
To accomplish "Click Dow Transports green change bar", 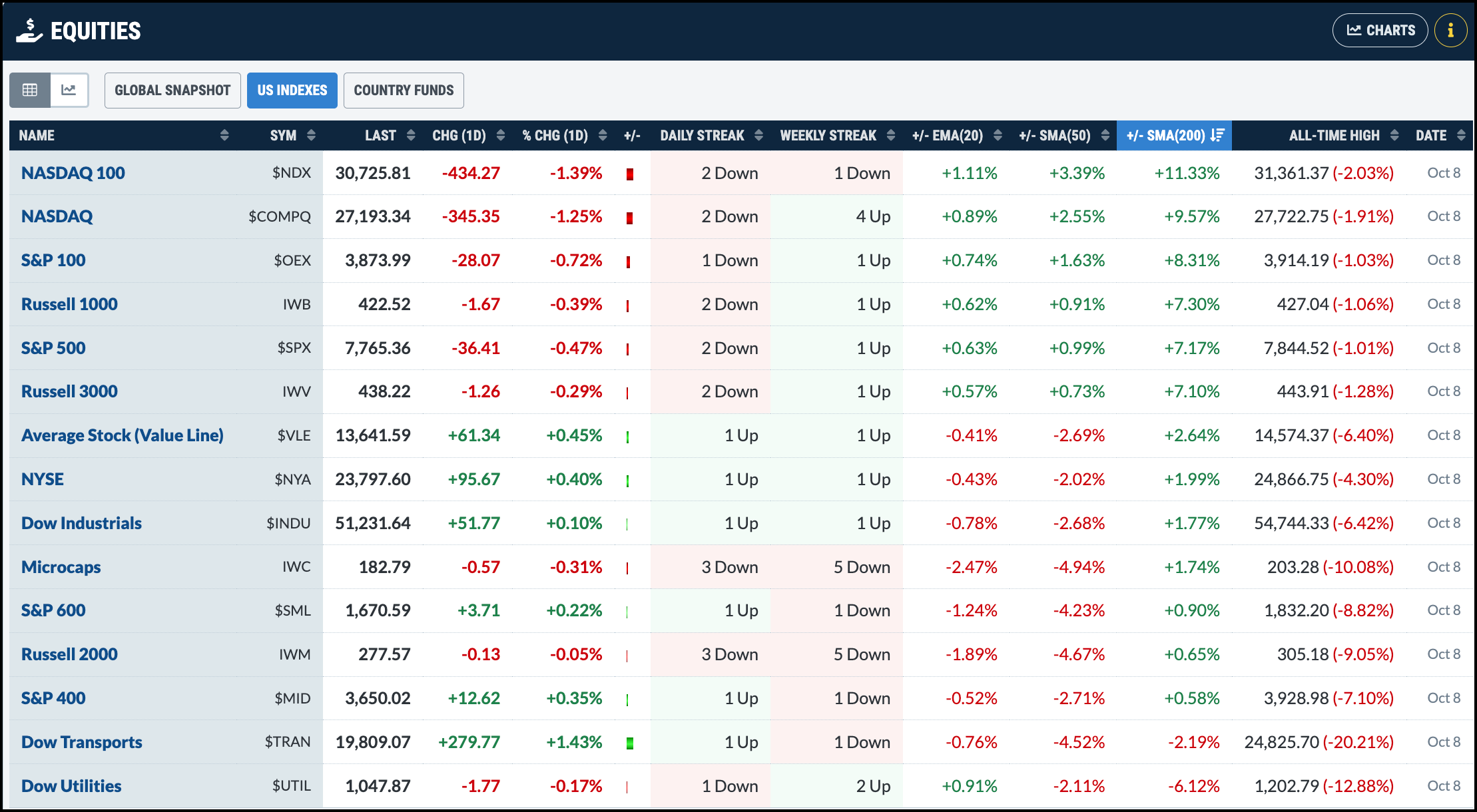I will coord(630,743).
